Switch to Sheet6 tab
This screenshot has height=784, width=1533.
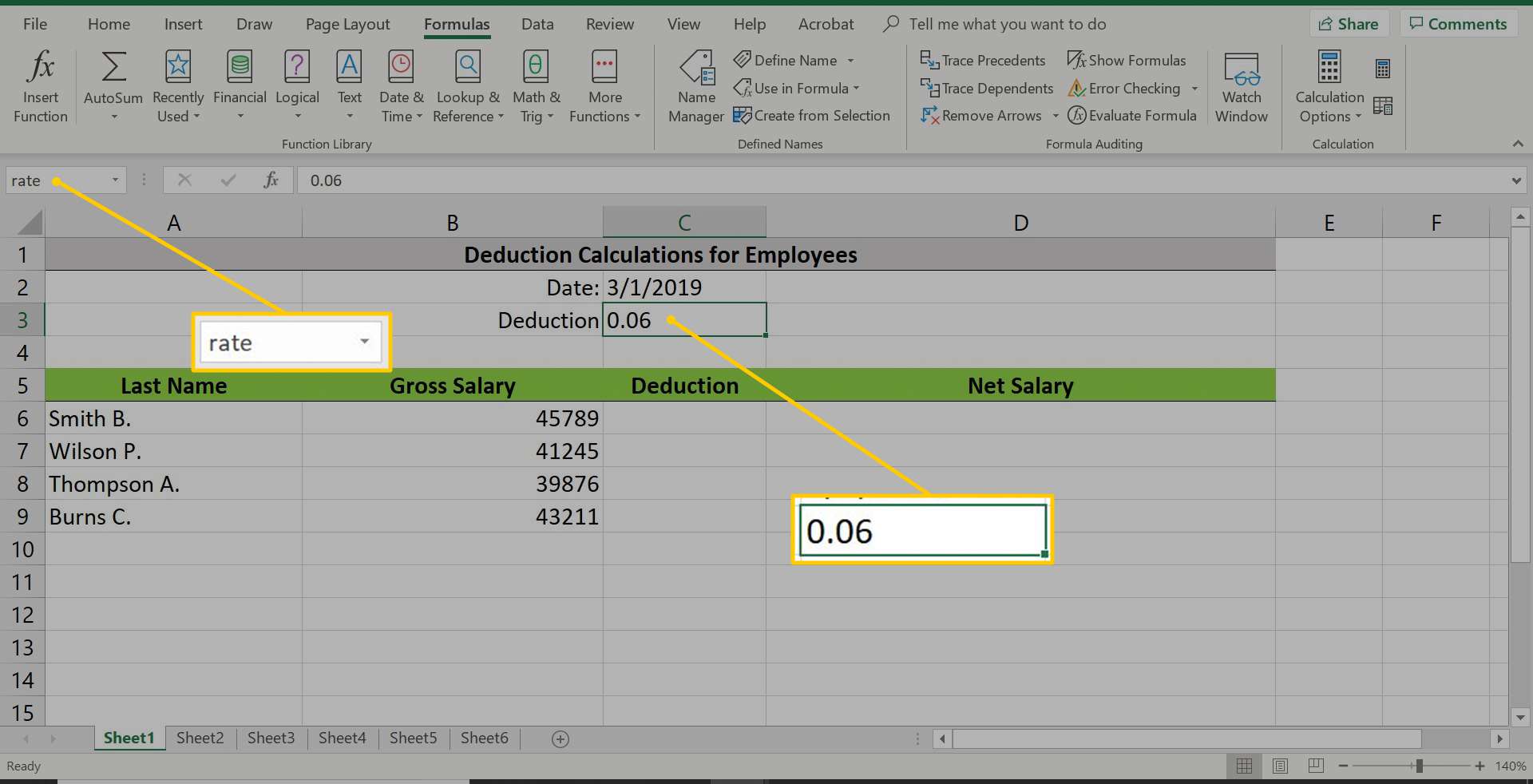[x=484, y=738]
